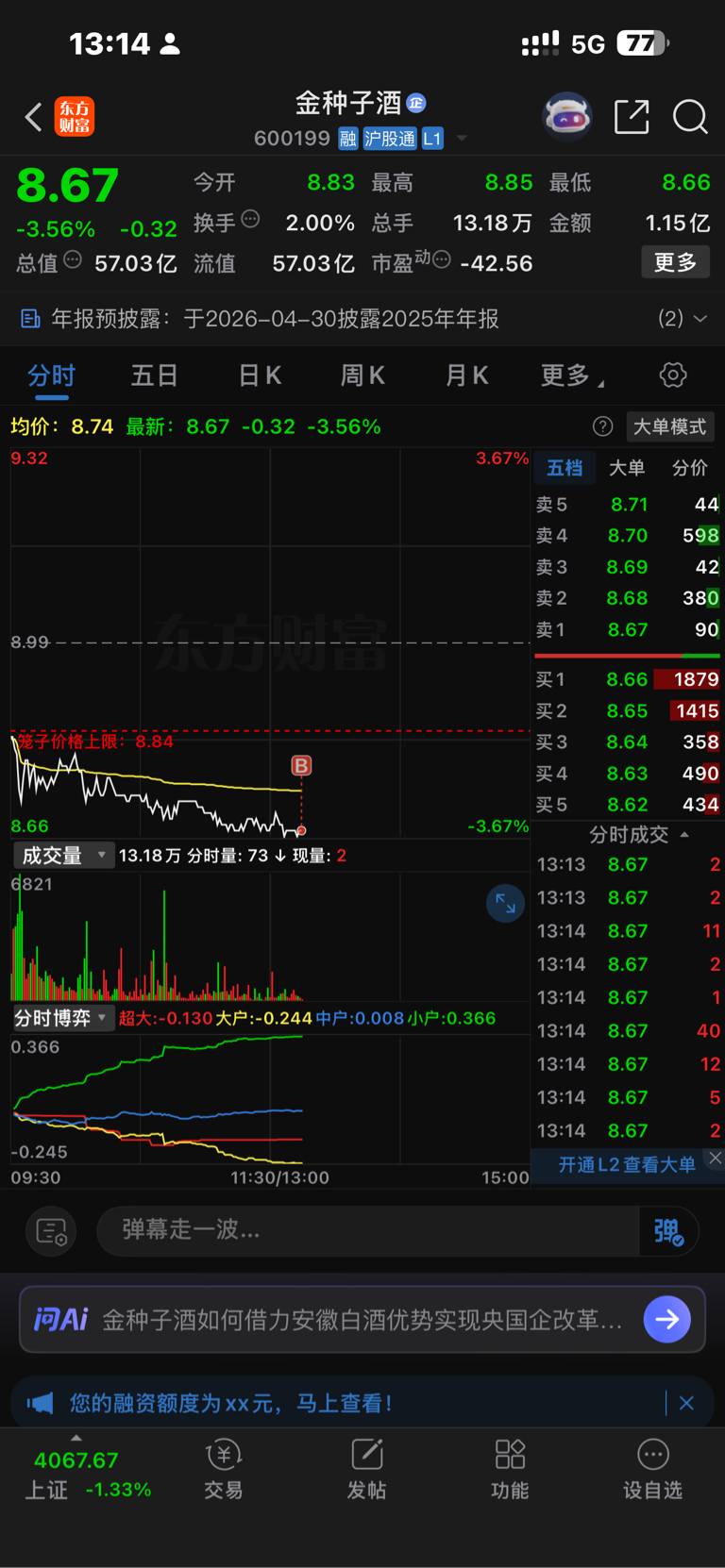This screenshot has width=725, height=1568.
Task: Tap the L1 level tag
Action: (x=432, y=139)
